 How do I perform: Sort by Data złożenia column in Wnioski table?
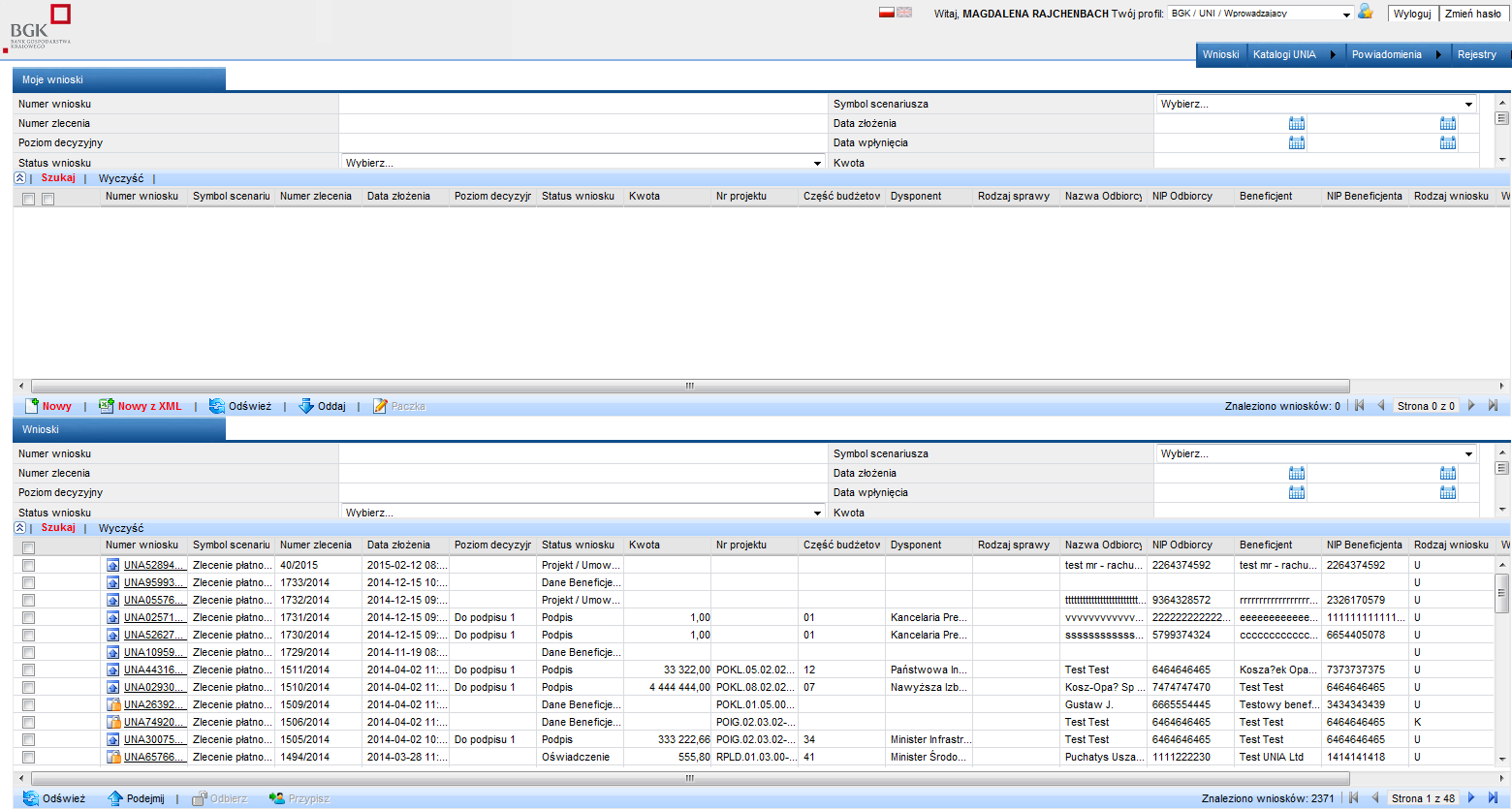(405, 545)
